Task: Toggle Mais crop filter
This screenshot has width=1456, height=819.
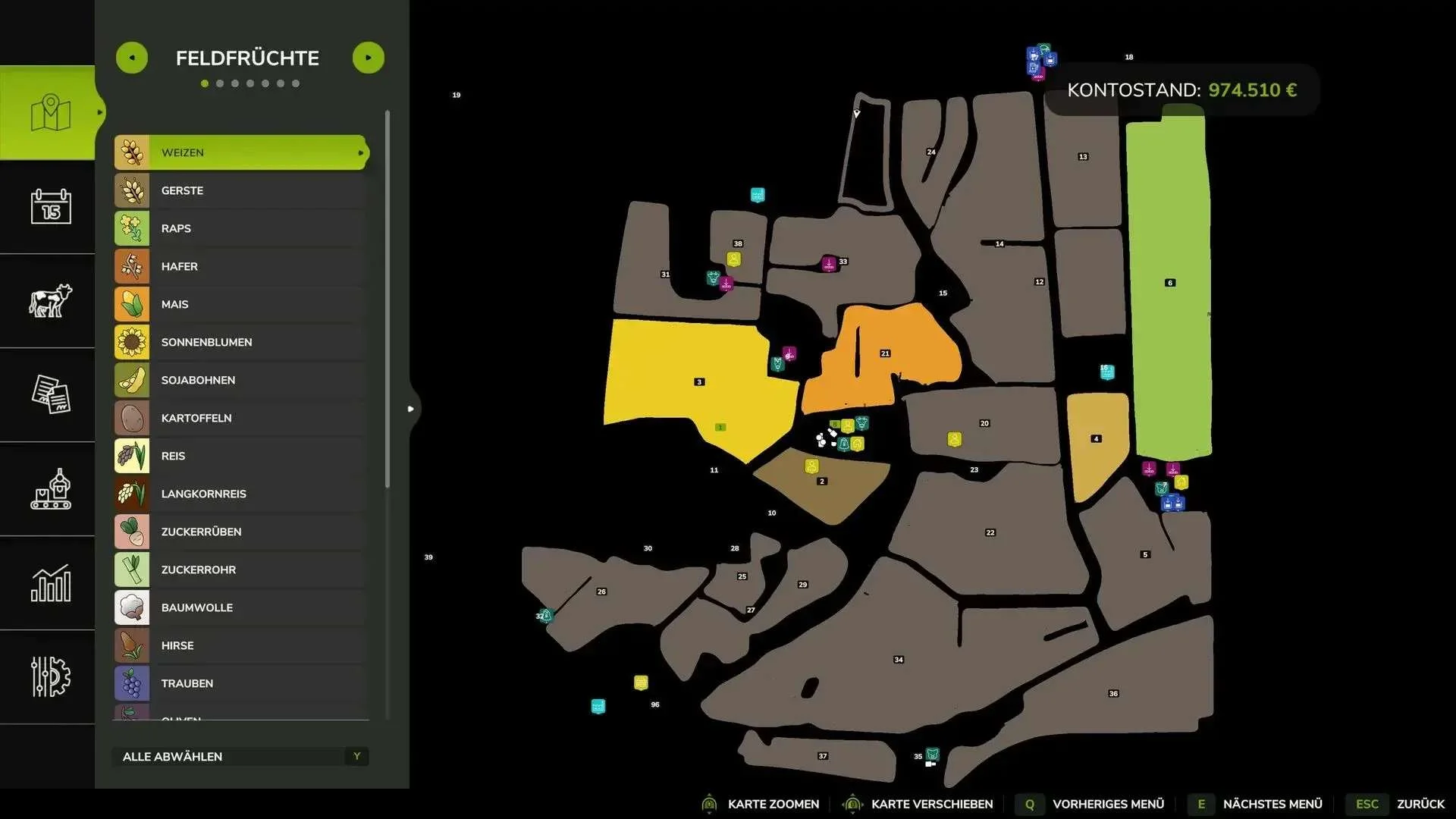Action: (241, 304)
